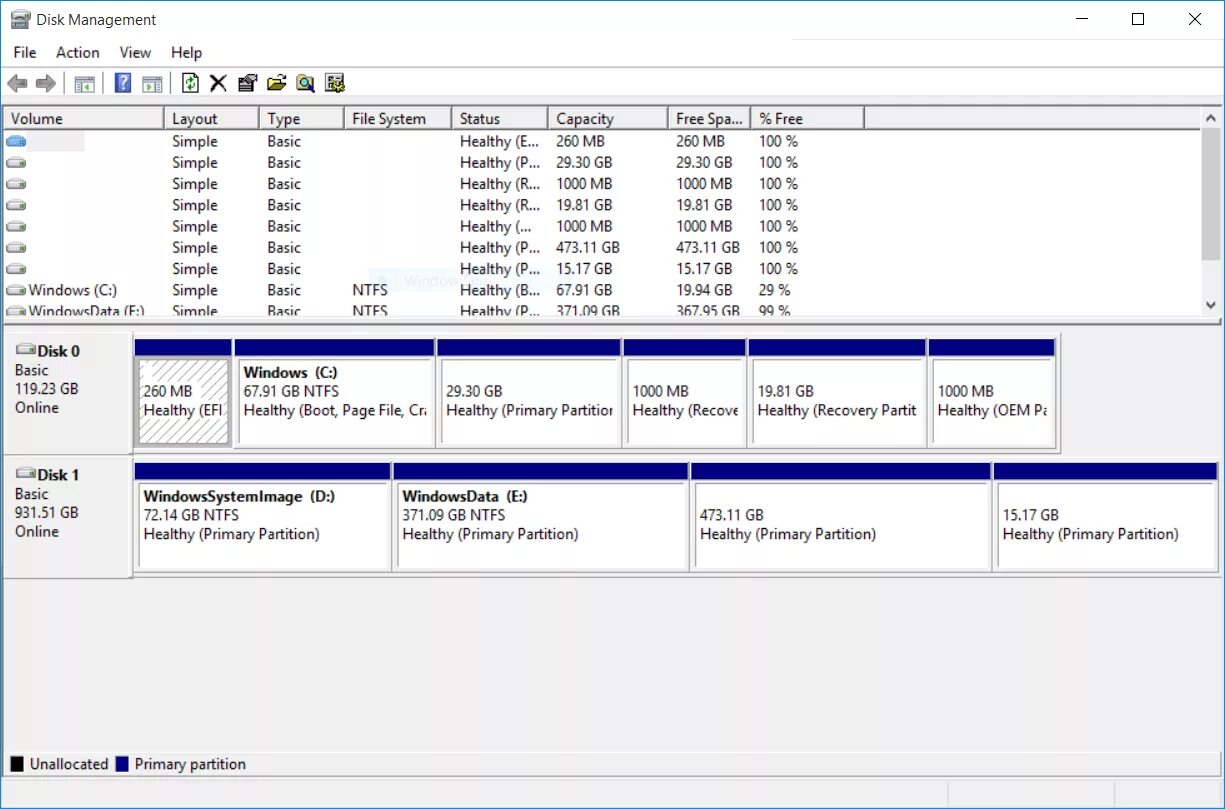1225x809 pixels.
Task: Click the open-folder toolbar icon
Action: tap(277, 83)
